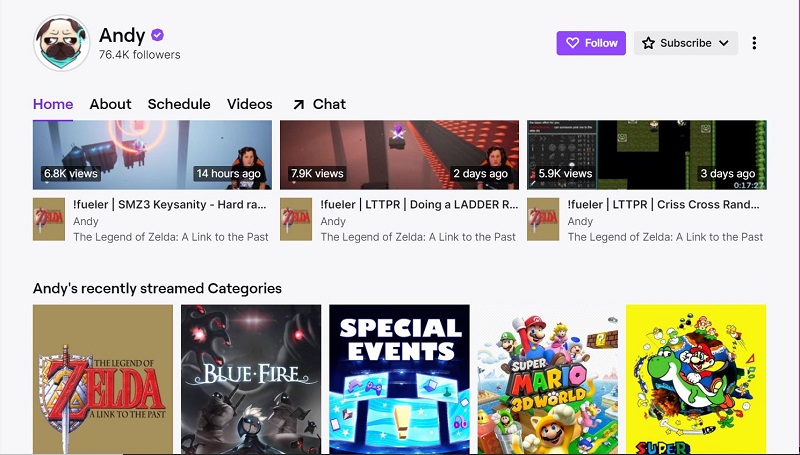The height and width of the screenshot is (455, 800).
Task: Open the Criss Cross Rand video title
Action: (663, 205)
